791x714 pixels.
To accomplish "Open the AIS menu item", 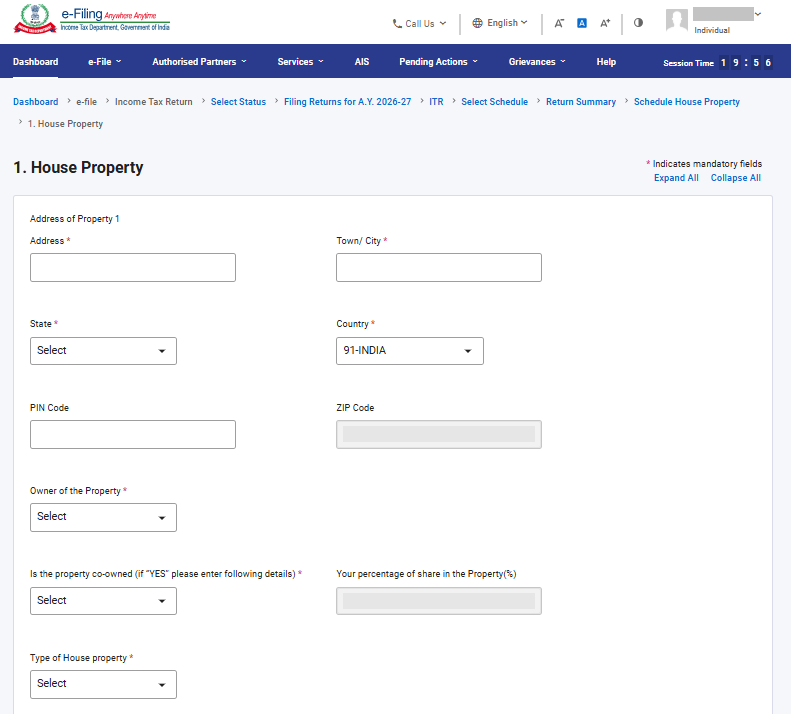I will pos(362,62).
